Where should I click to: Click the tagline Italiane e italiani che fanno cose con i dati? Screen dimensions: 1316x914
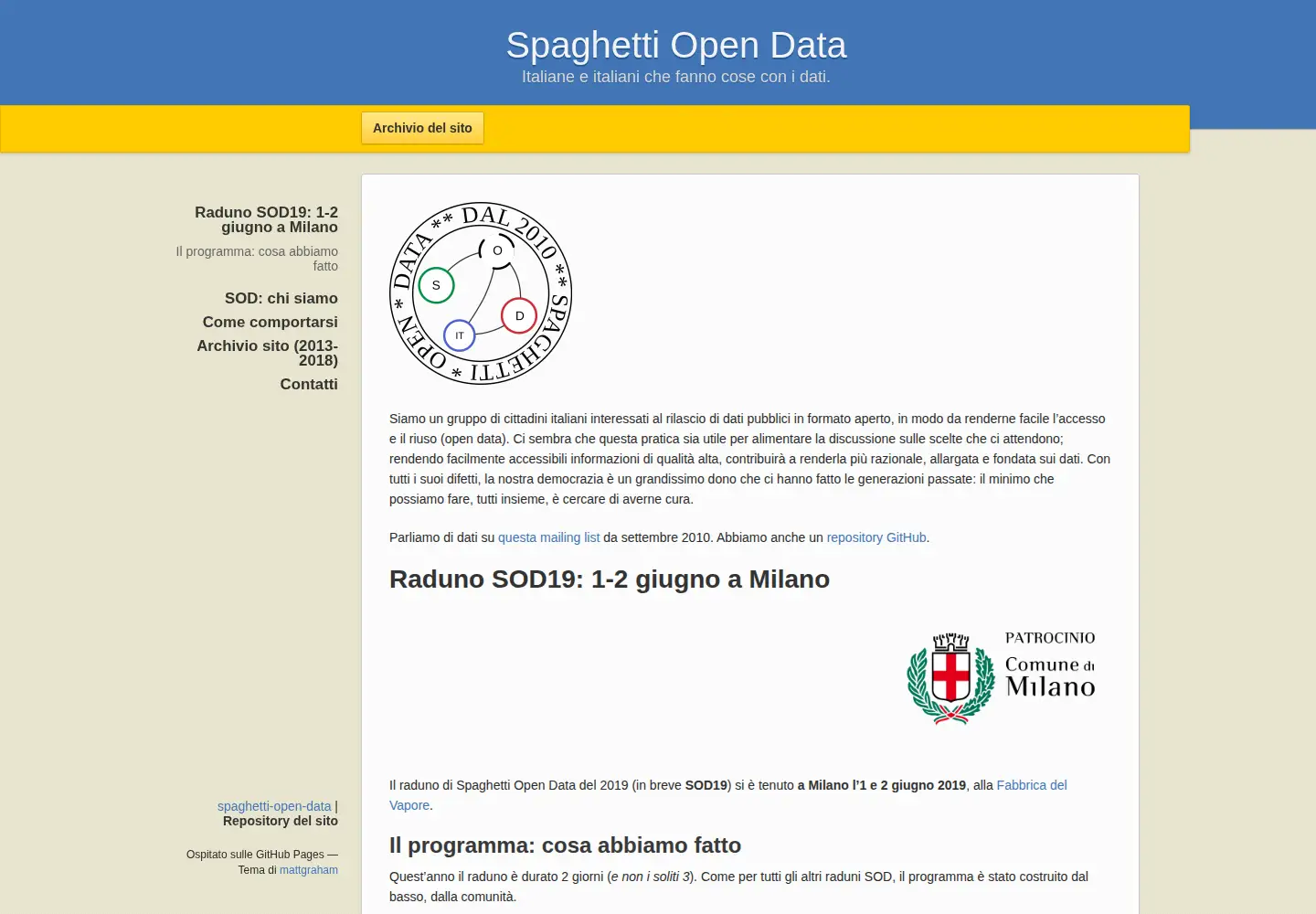(676, 77)
